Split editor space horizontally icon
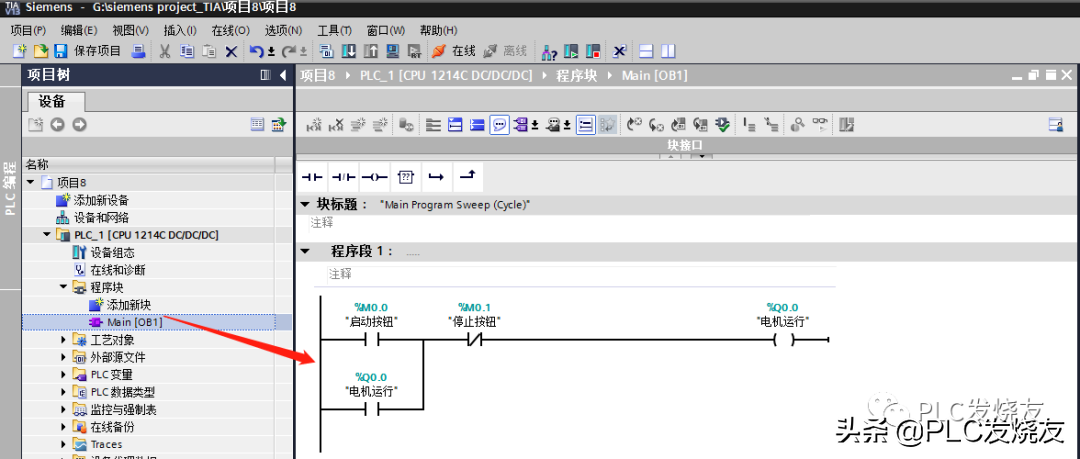 tap(646, 51)
